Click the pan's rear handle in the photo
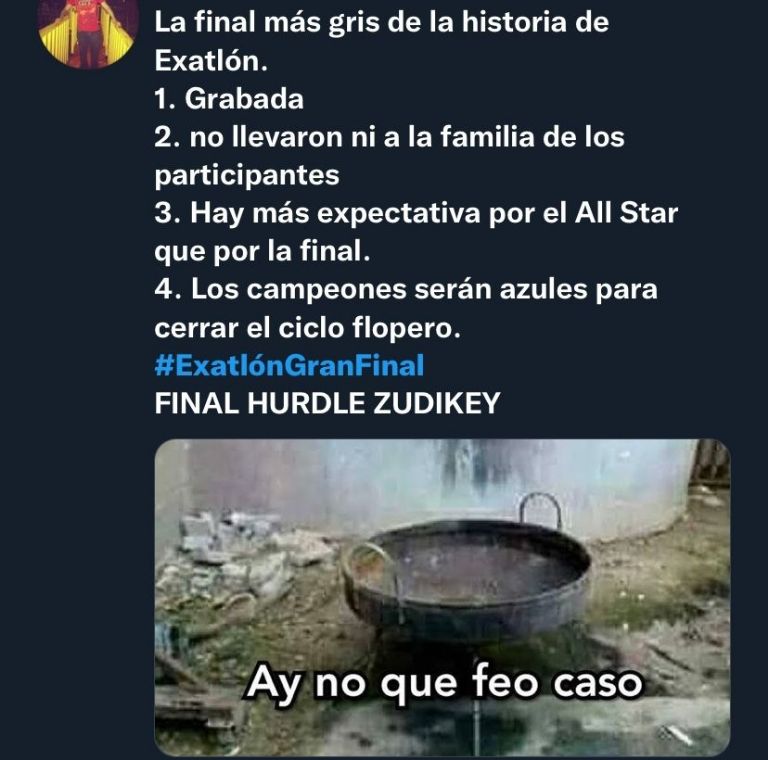Viewport: 768px width, 760px height. coord(540,510)
